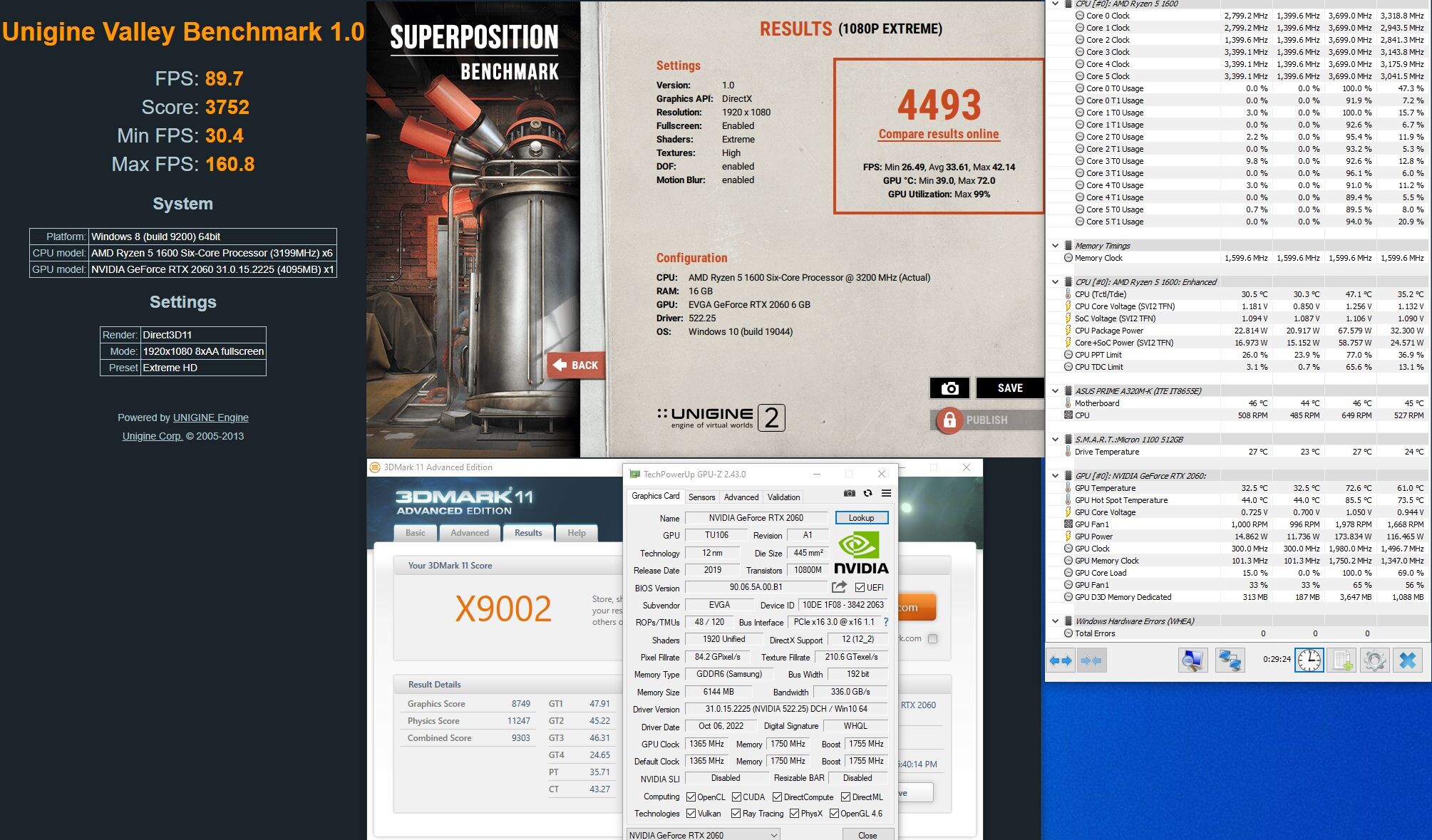
Task: Click the GPU-Z screenshot camera icon
Action: point(850,493)
